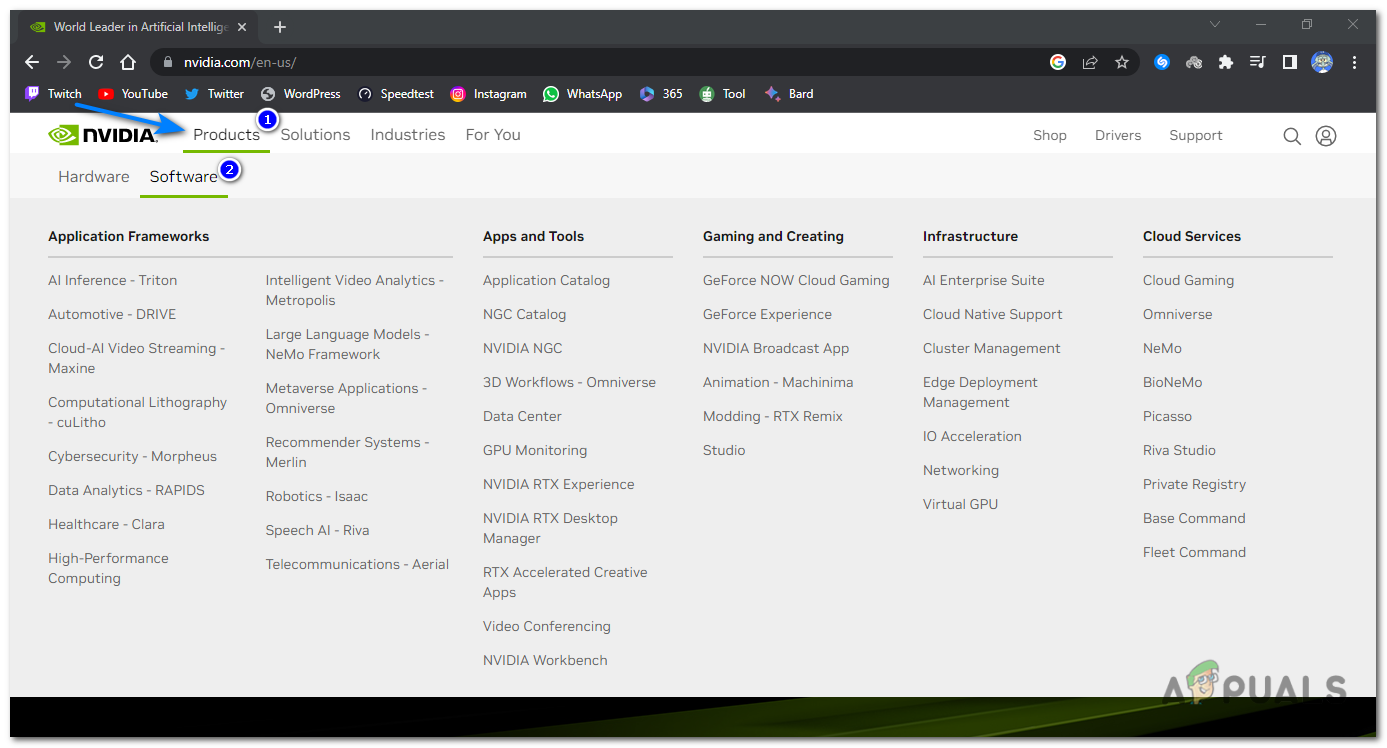This screenshot has height=748, width=1387.
Task: Open the Instagram bookmark
Action: [487, 93]
